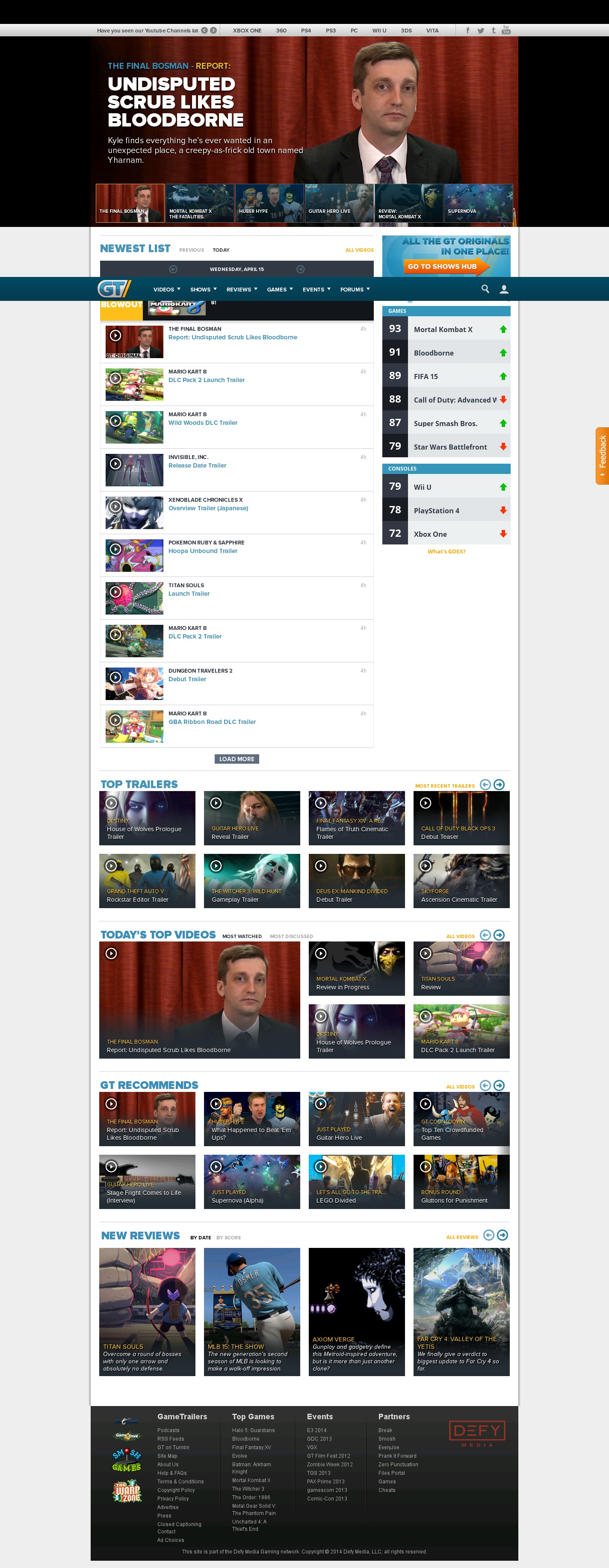The width and height of the screenshot is (609, 1568).
Task: Select the PS4 platform tab
Action: click(306, 30)
